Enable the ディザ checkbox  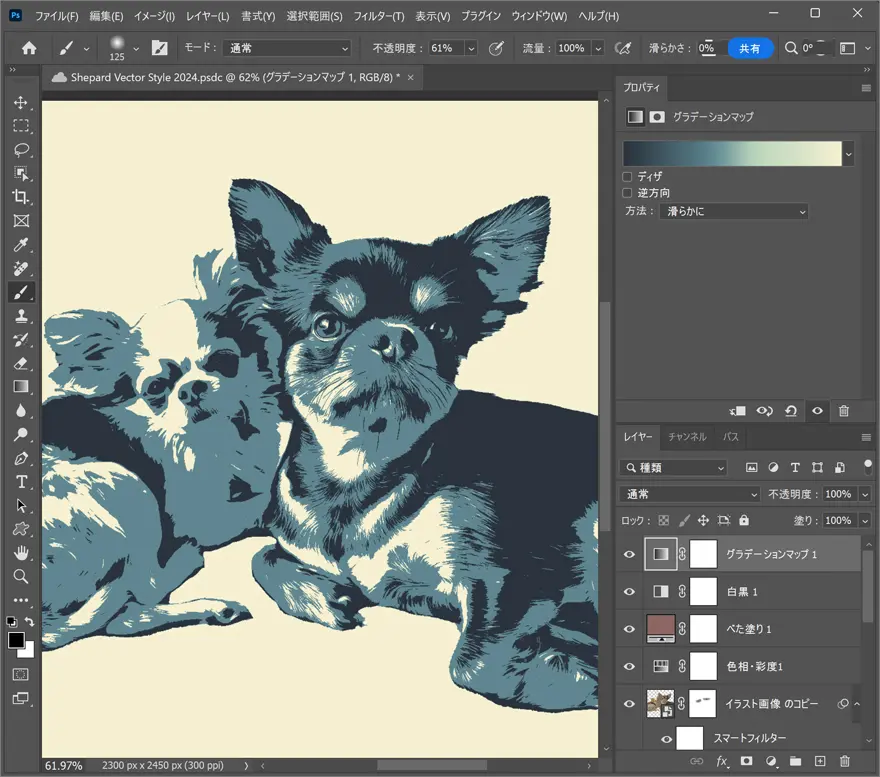point(628,176)
